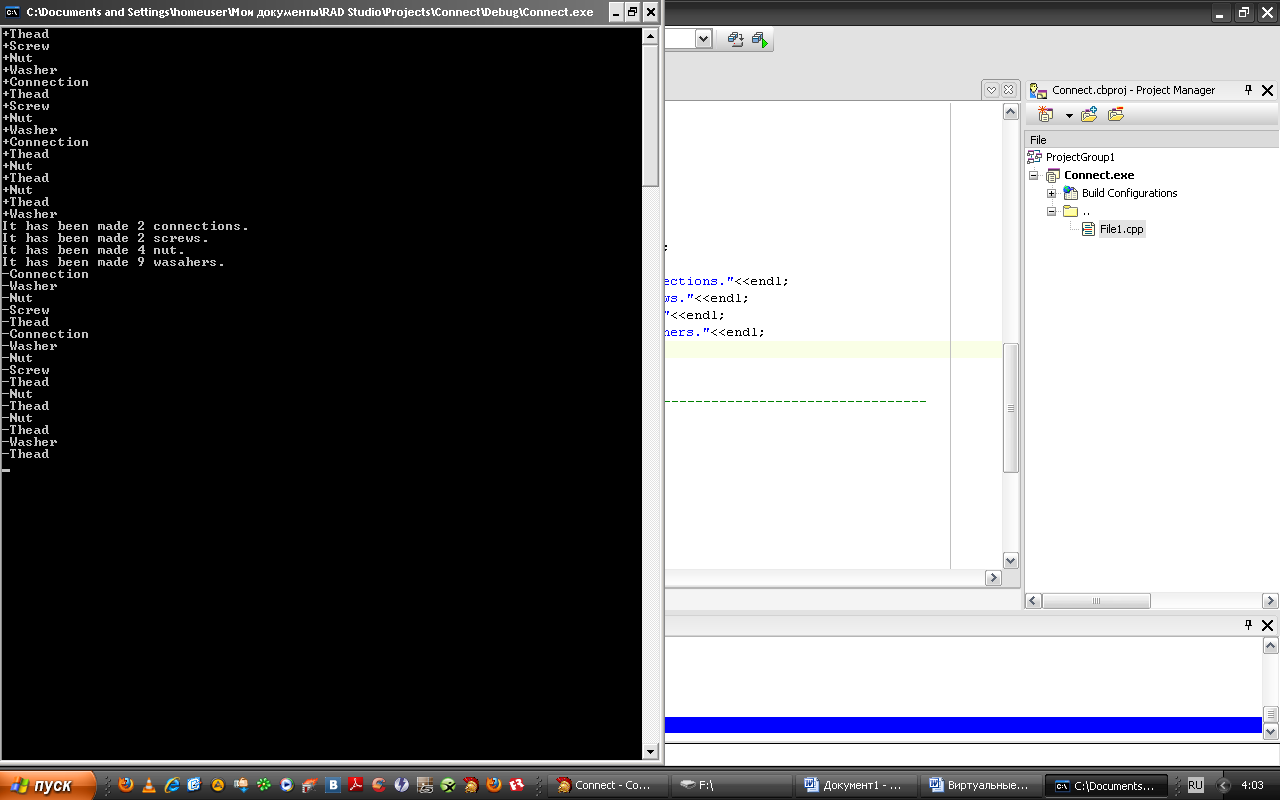The image size is (1280, 800).
Task: Open Adobe Reader from quick launch
Action: click(x=356, y=785)
